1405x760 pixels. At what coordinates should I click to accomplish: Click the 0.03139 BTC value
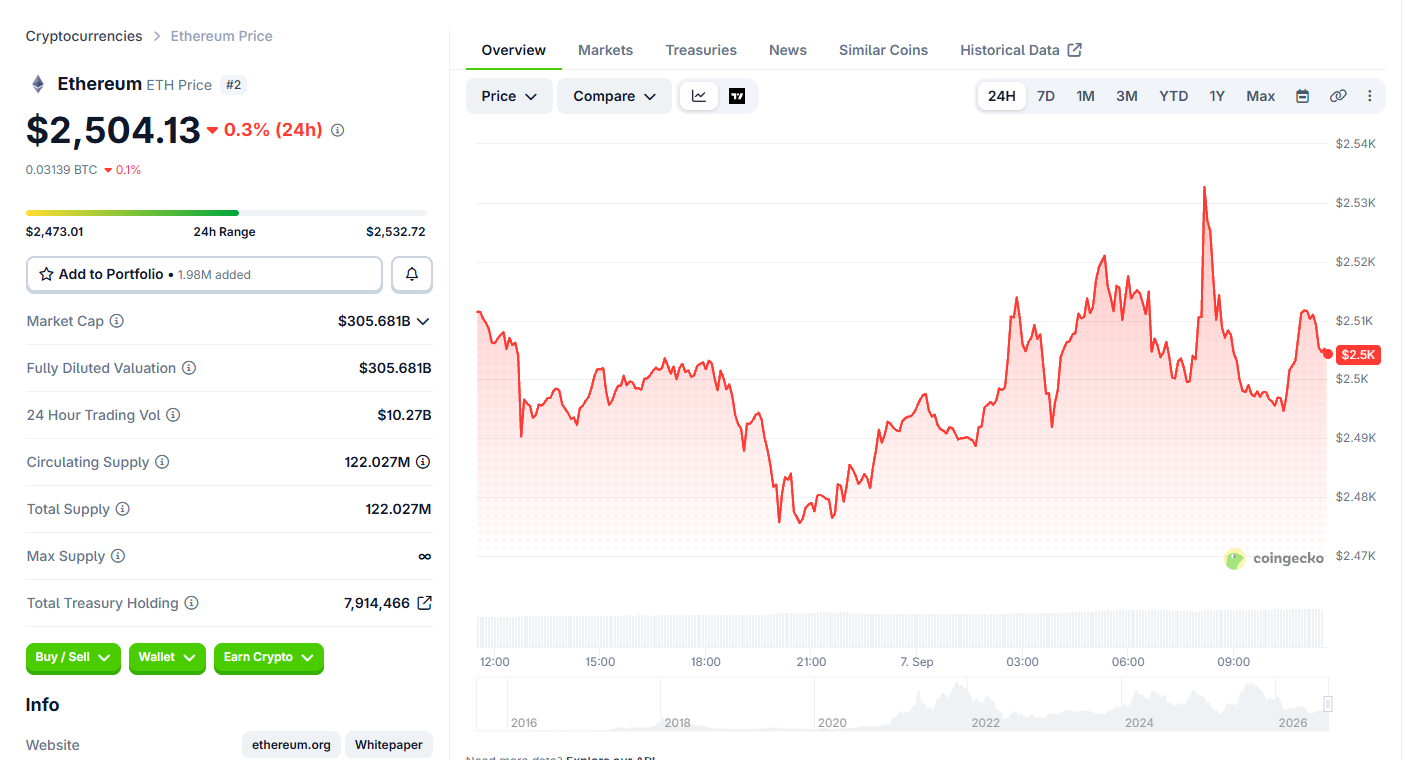[62, 170]
